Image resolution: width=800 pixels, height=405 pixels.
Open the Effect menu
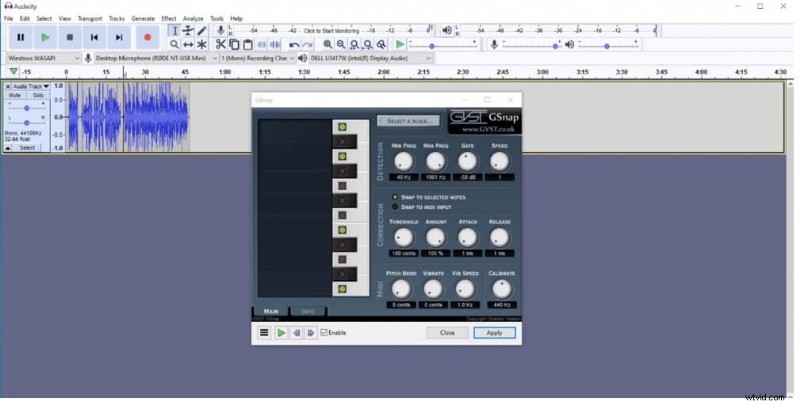coord(168,18)
